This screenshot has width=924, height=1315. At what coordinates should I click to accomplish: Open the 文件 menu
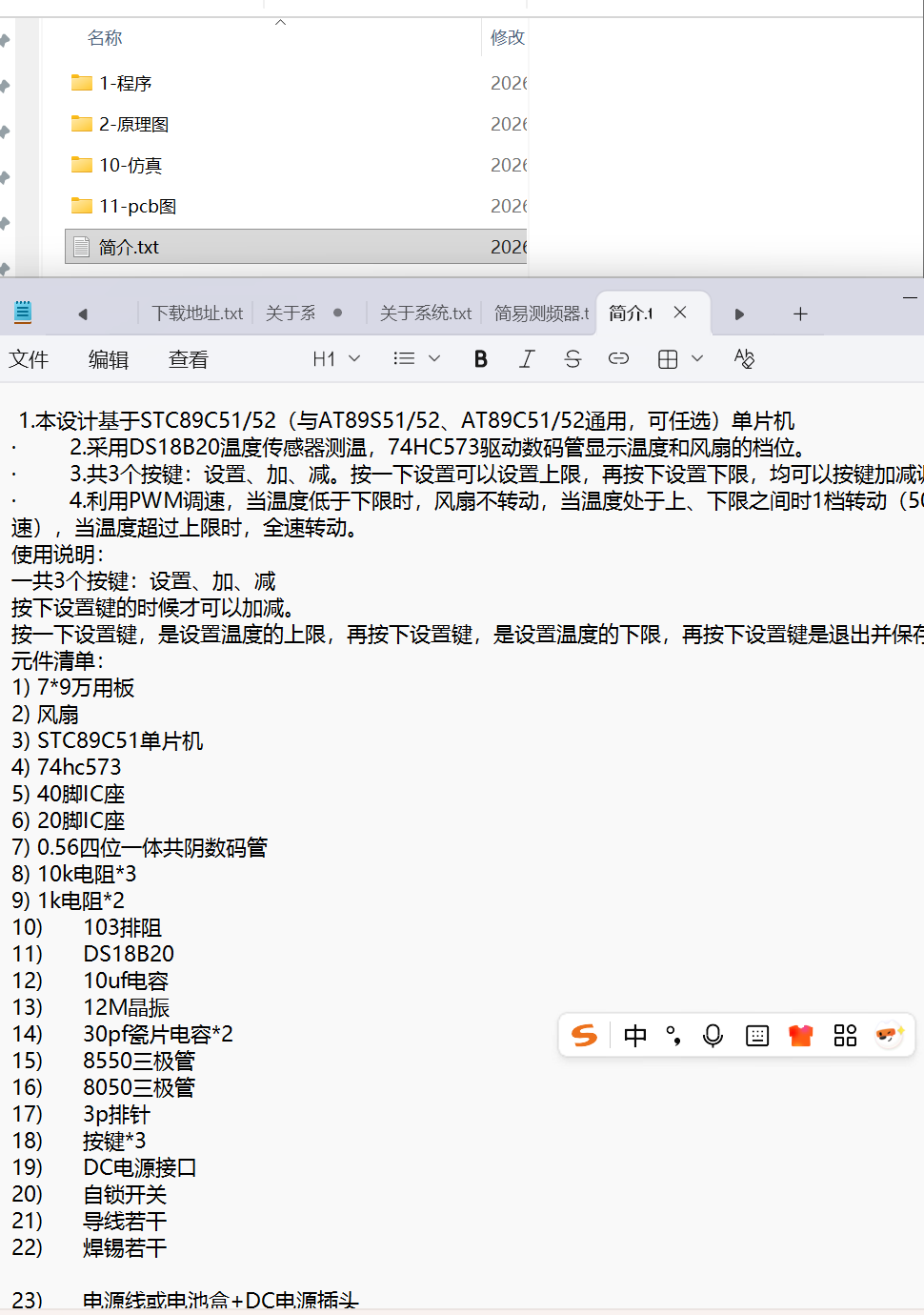coord(29,359)
